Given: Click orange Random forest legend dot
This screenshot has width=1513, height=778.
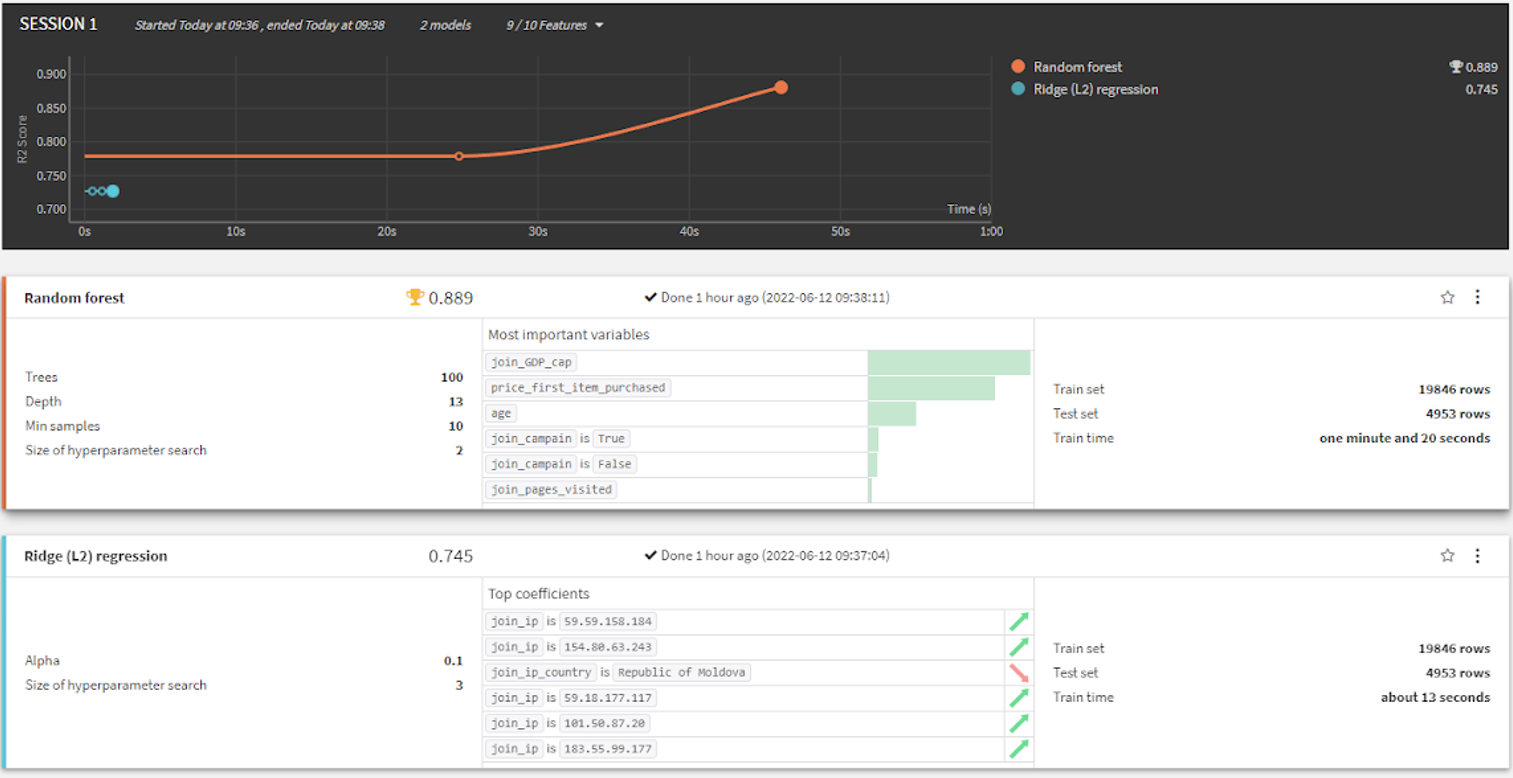Looking at the screenshot, I should coord(1018,67).
